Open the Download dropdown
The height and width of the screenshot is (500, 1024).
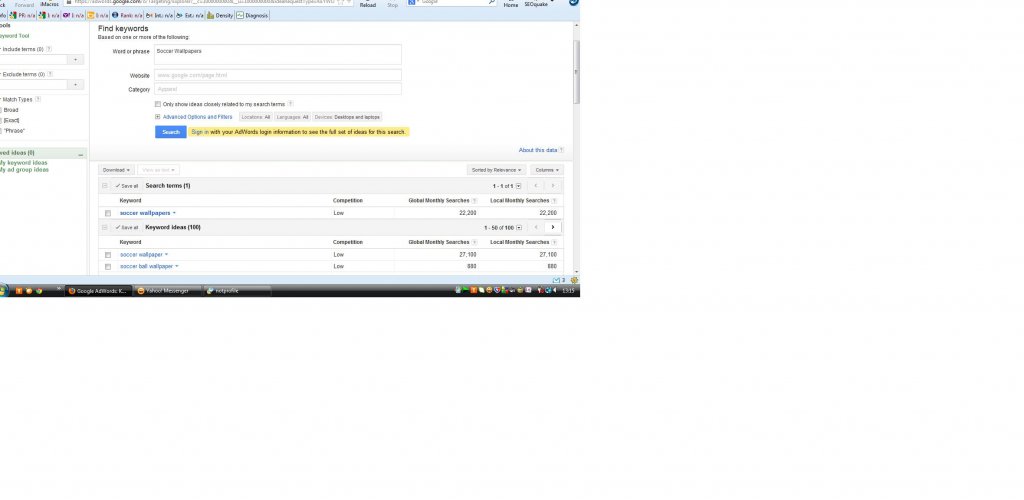coord(116,170)
